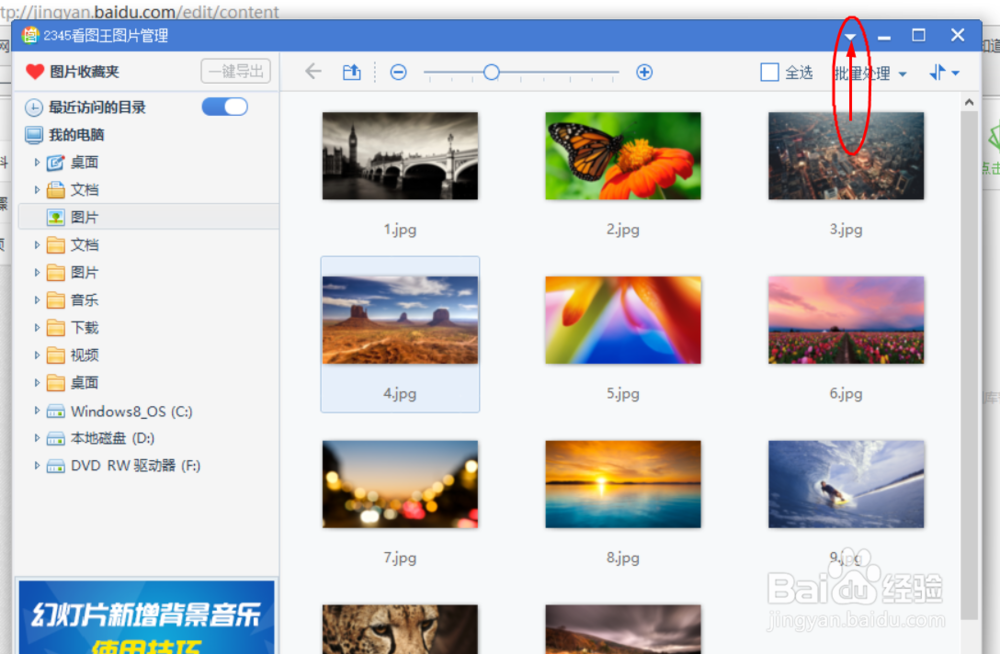Image resolution: width=1000 pixels, height=654 pixels.
Task: Open the 1.jpg bridge thumbnail
Action: (400, 156)
